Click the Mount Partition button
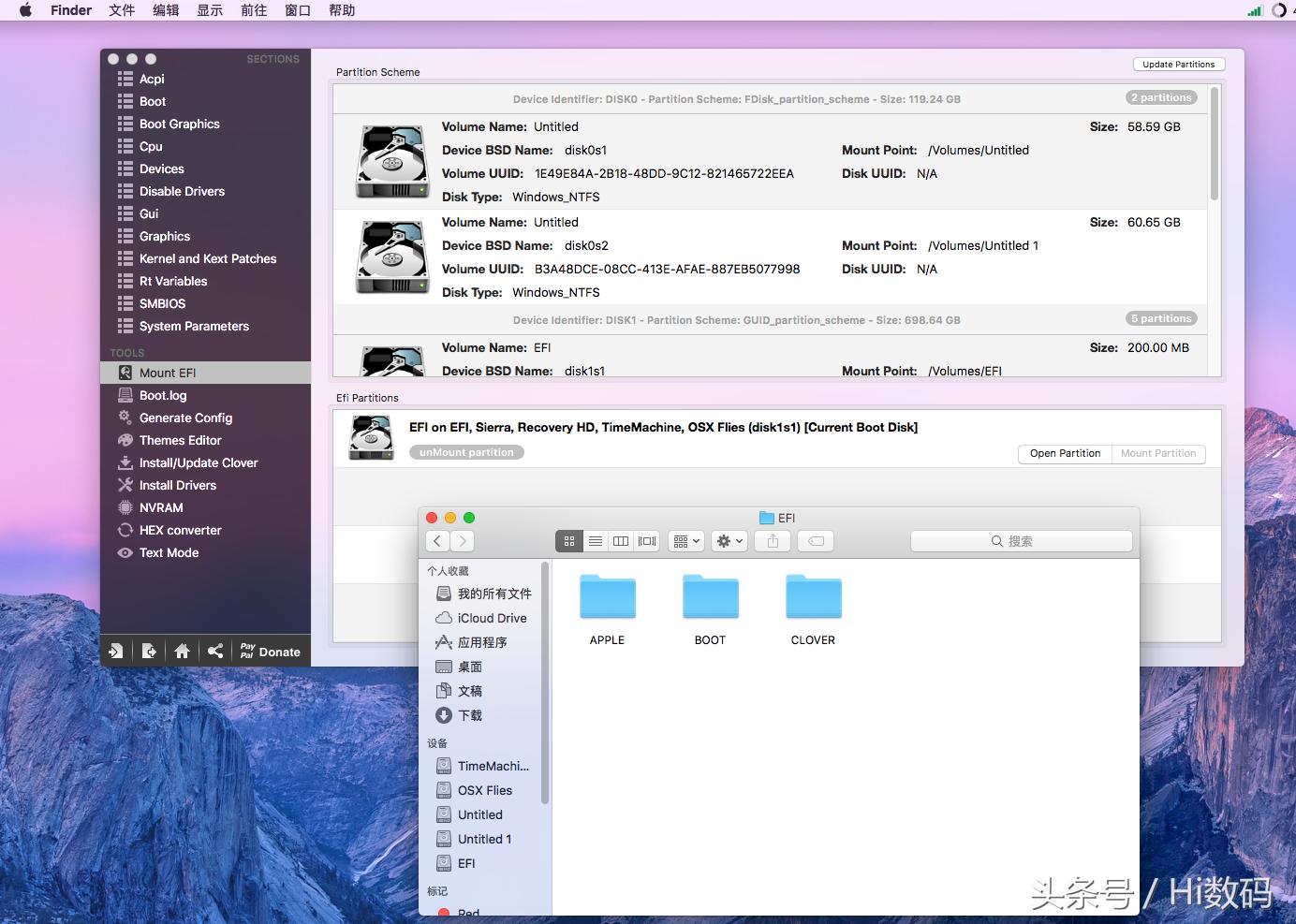1296x924 pixels. coord(1158,453)
